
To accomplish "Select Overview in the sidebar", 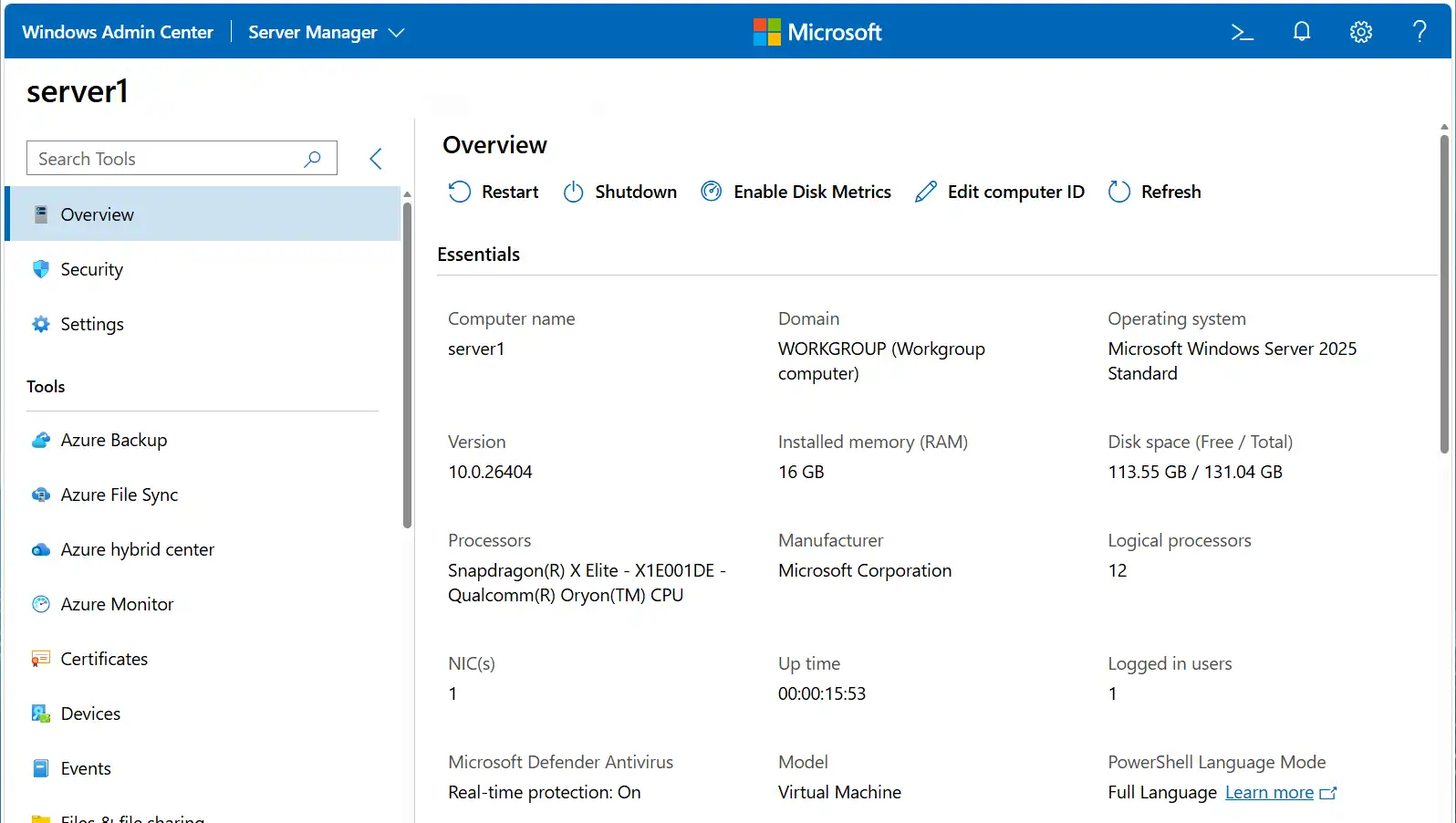I will [97, 214].
